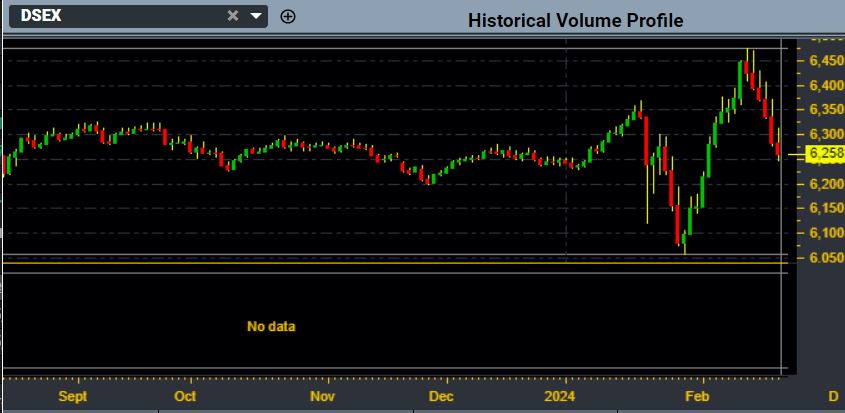Click the D interval label at bottom right
Image resolution: width=845 pixels, height=413 pixels.
(833, 396)
